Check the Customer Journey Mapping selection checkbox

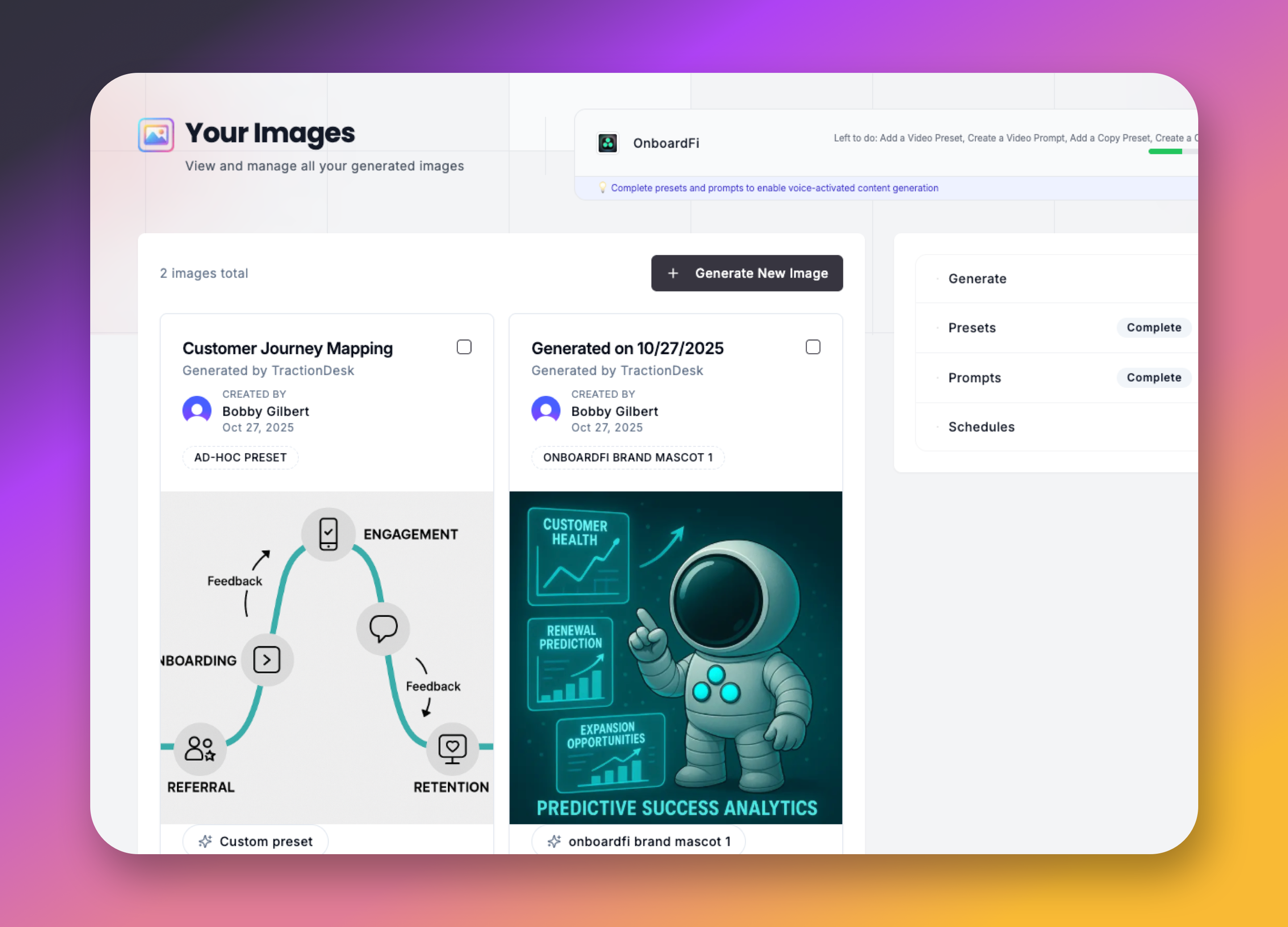tap(464, 347)
